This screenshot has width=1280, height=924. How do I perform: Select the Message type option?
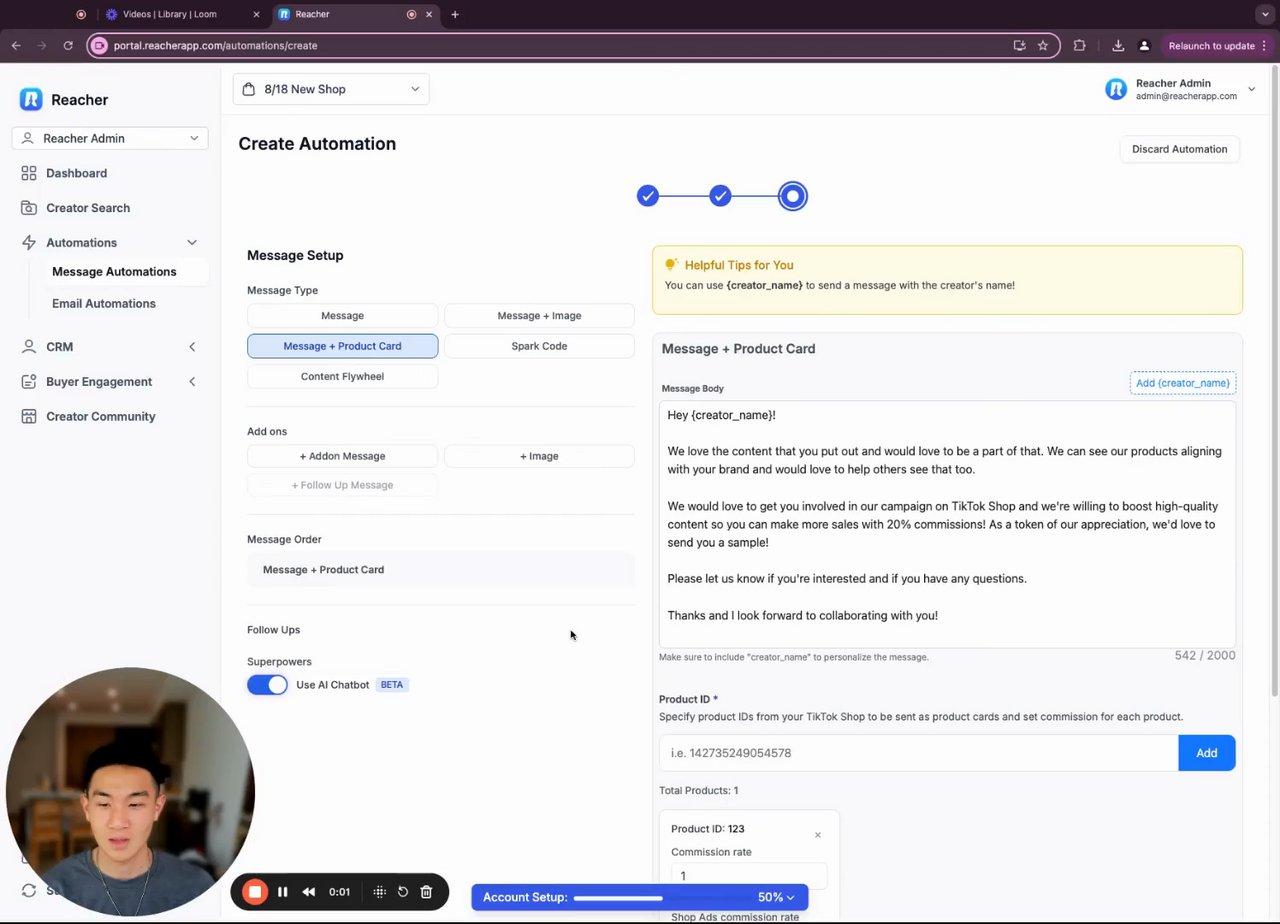point(342,316)
